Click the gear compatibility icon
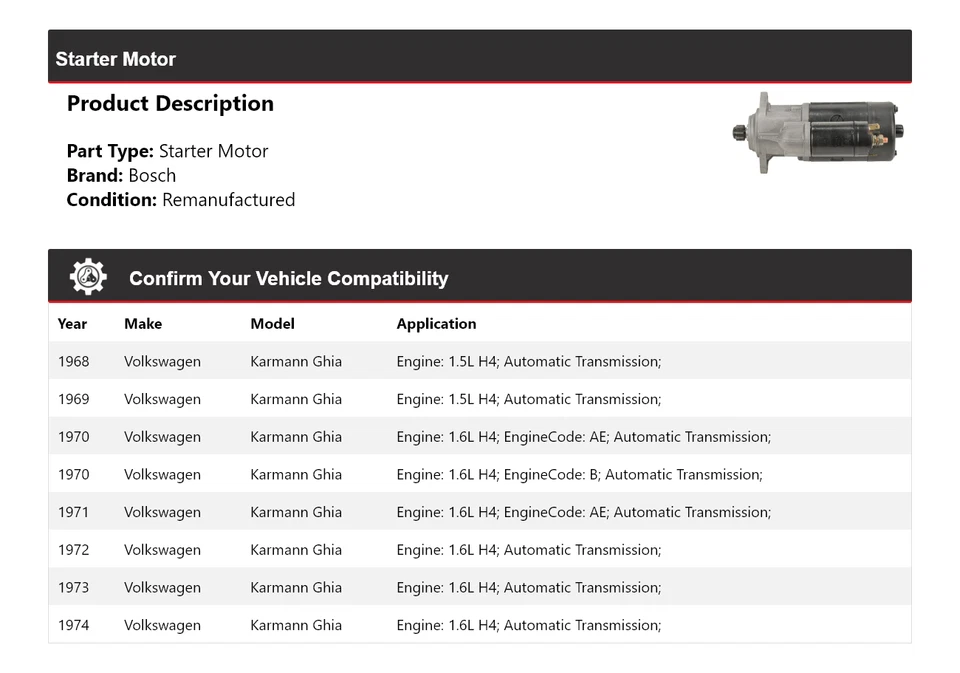This screenshot has height=673, width=960. [88, 277]
